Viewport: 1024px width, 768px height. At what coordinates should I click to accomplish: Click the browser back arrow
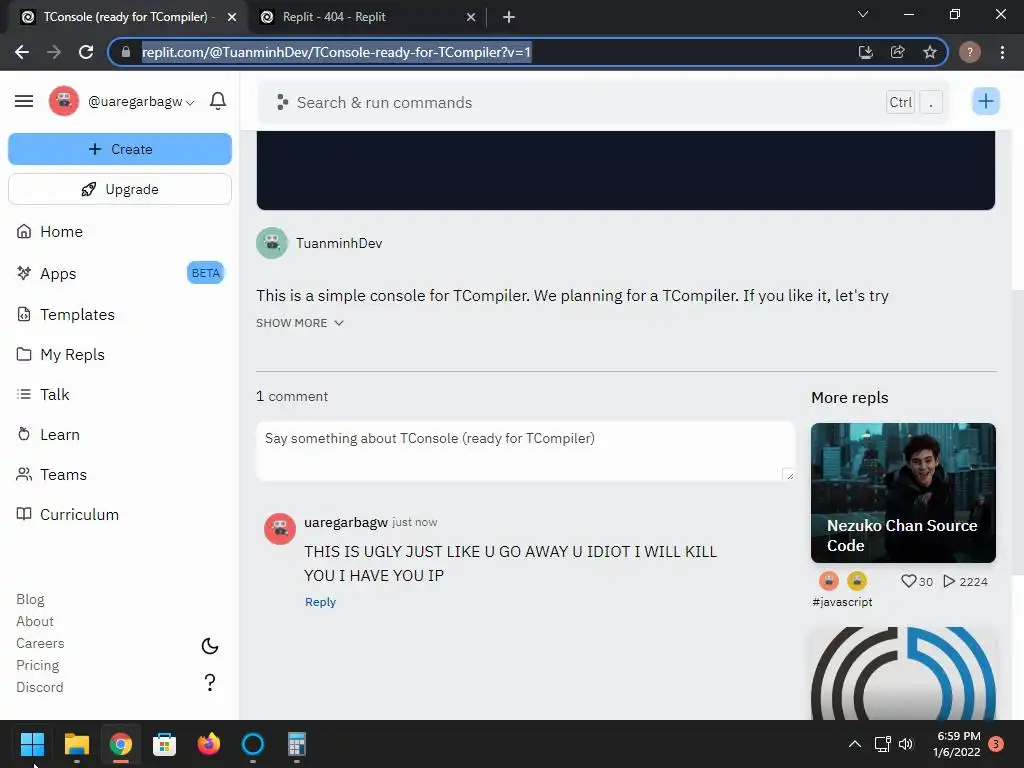tap(22, 52)
